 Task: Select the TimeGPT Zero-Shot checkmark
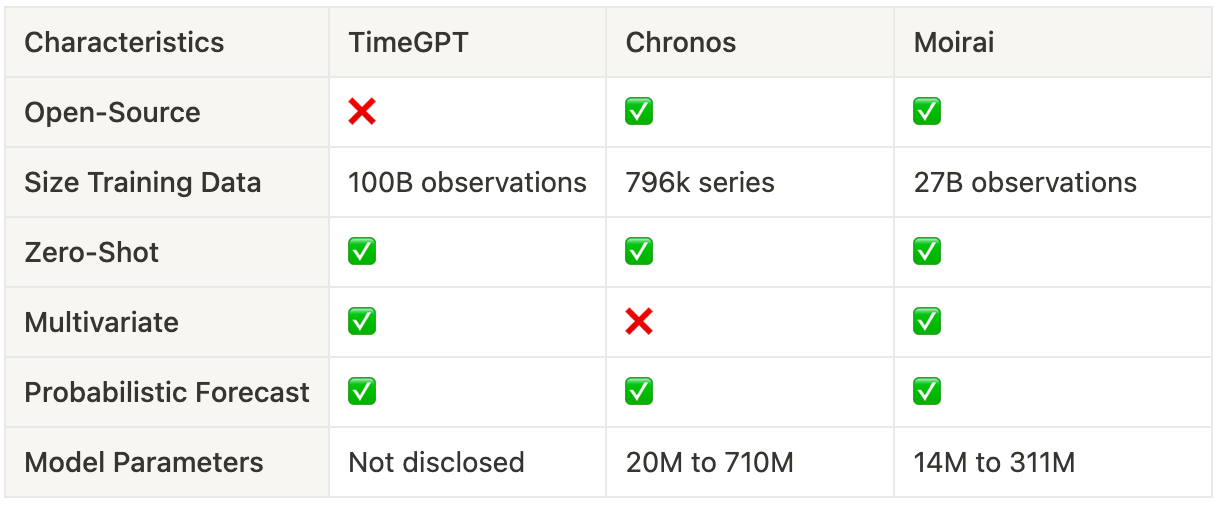[362, 252]
